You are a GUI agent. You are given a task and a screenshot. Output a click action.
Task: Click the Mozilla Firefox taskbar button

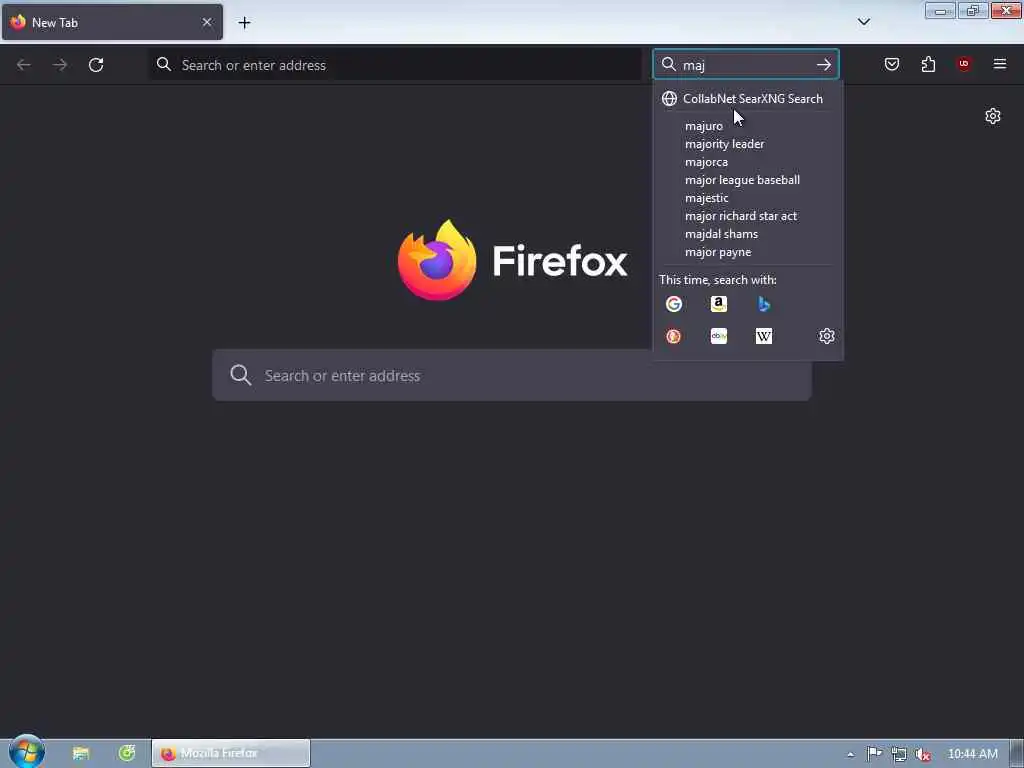pos(231,754)
